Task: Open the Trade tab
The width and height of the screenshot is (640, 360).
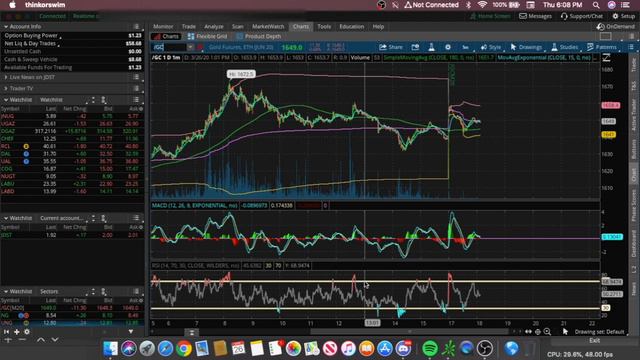Action: tap(189, 27)
